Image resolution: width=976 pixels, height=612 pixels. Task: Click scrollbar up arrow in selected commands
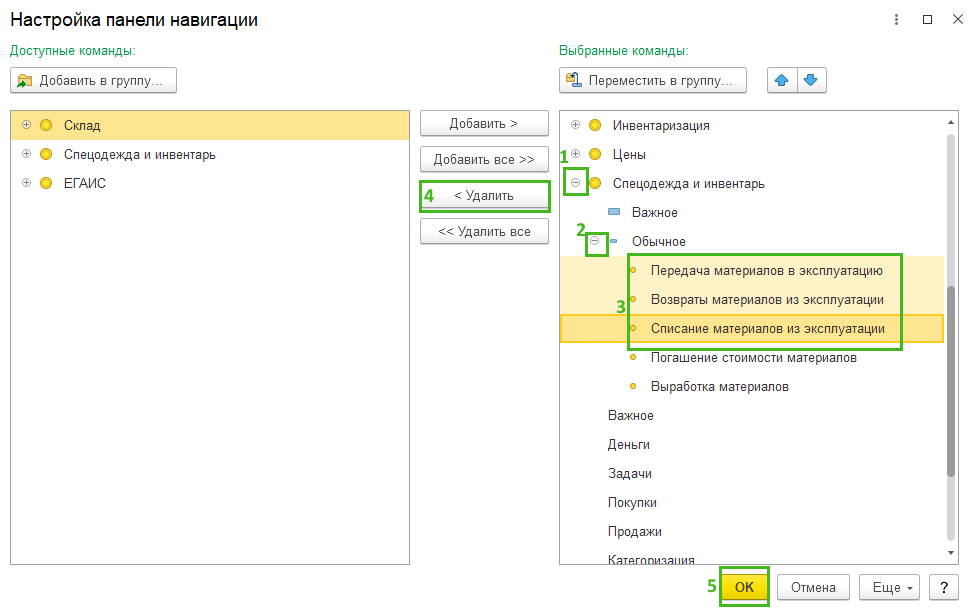pyautogui.click(x=950, y=122)
